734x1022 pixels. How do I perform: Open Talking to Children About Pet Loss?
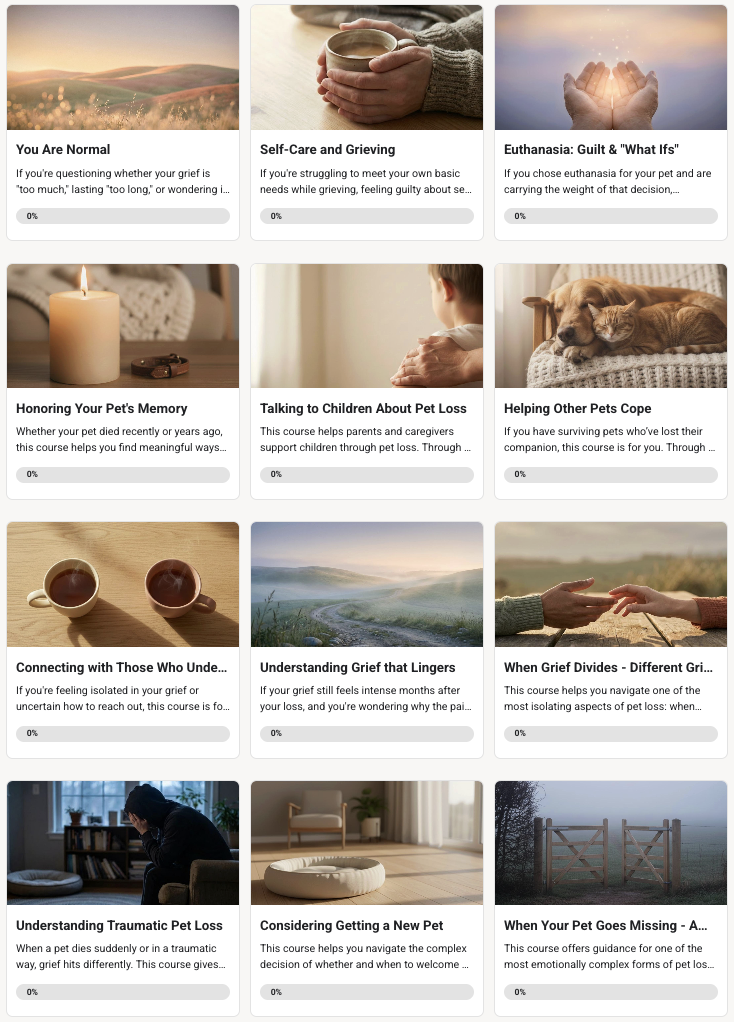point(363,408)
